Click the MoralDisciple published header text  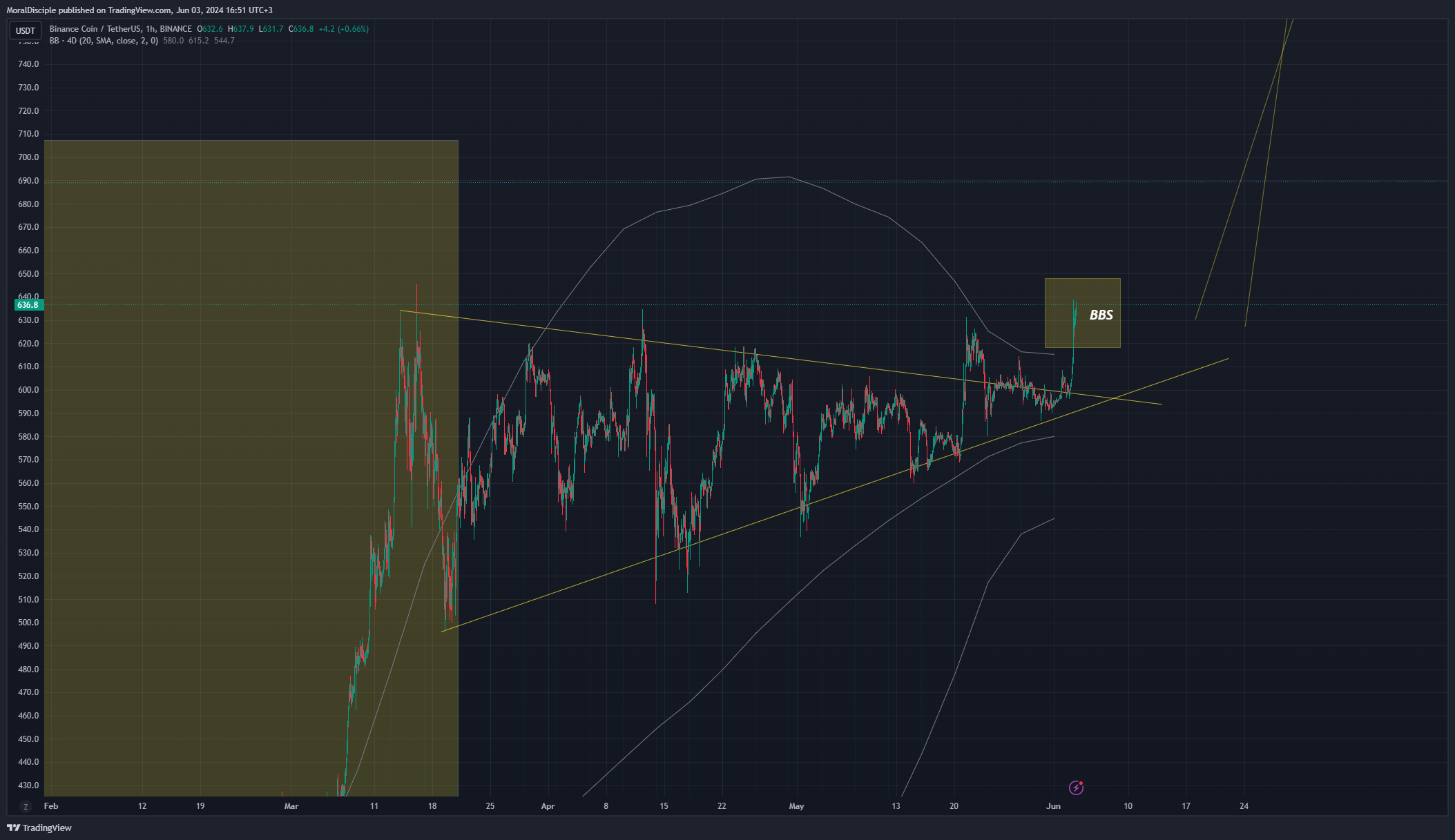(139, 10)
